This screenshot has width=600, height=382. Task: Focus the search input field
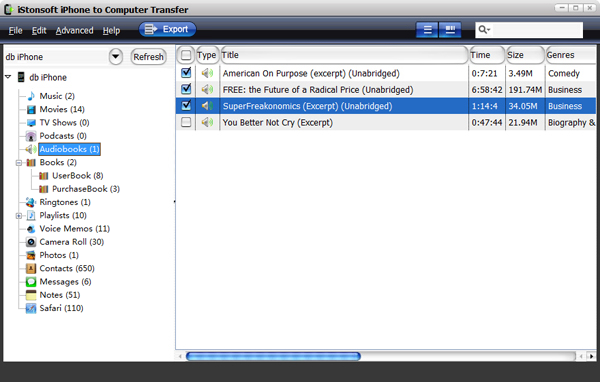[536, 30]
